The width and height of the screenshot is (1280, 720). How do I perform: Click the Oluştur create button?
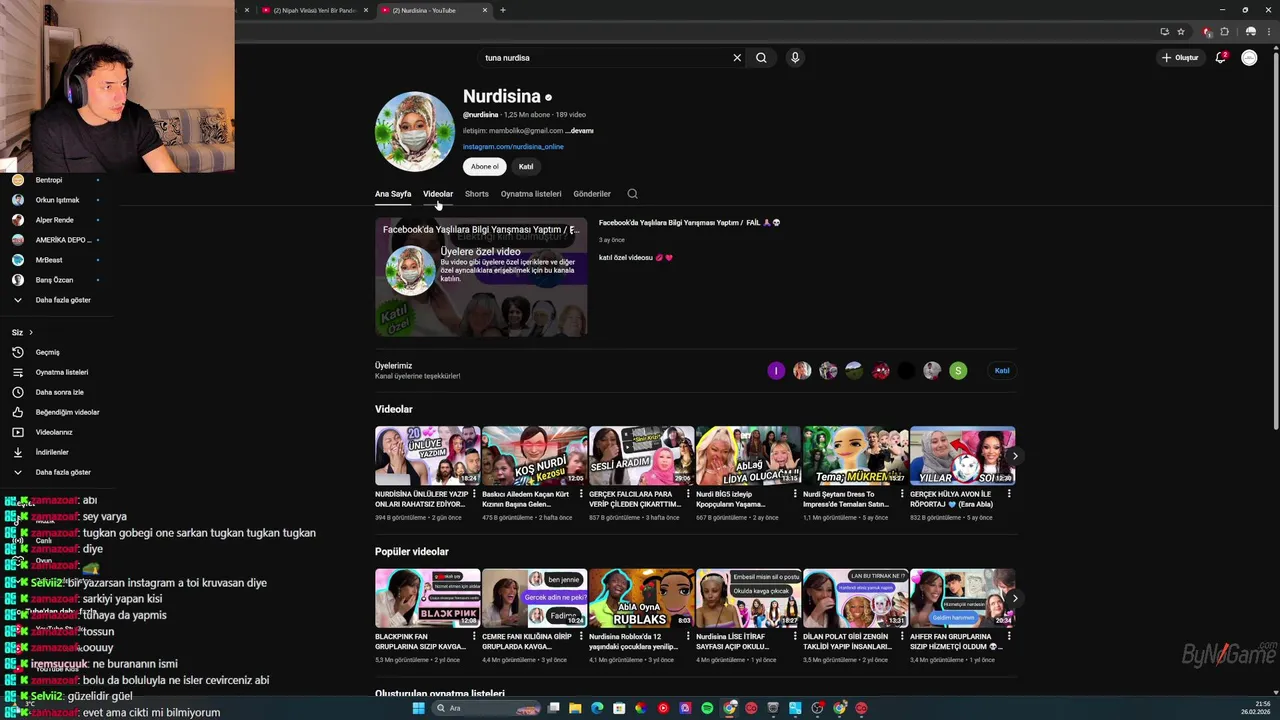point(1180,58)
